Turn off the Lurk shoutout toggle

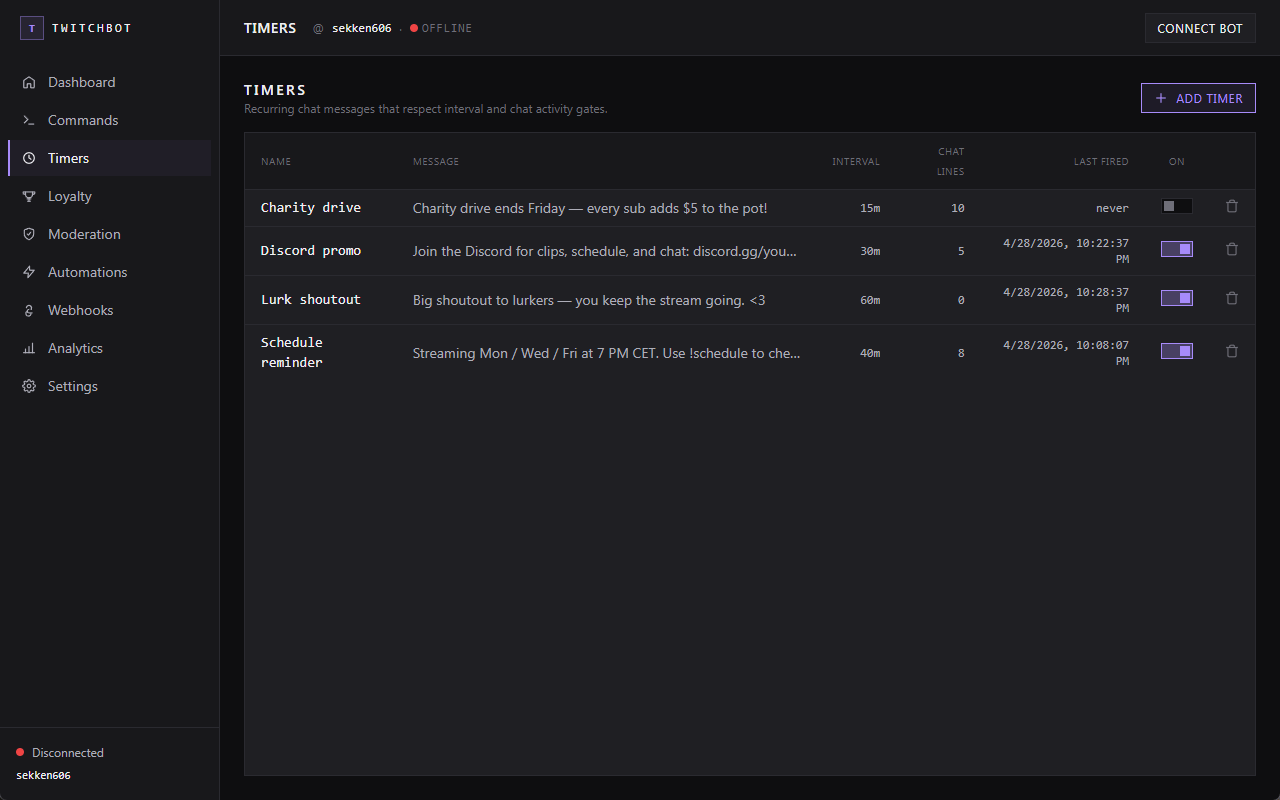click(x=1177, y=298)
